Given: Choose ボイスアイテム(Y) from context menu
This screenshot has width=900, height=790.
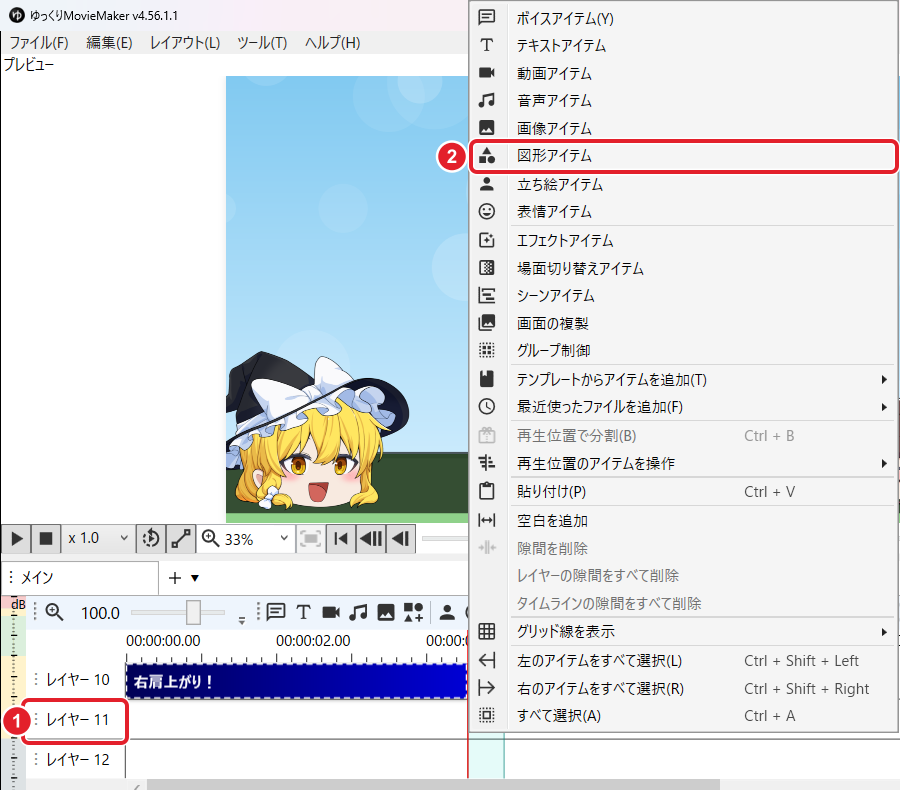Looking at the screenshot, I should [x=683, y=18].
